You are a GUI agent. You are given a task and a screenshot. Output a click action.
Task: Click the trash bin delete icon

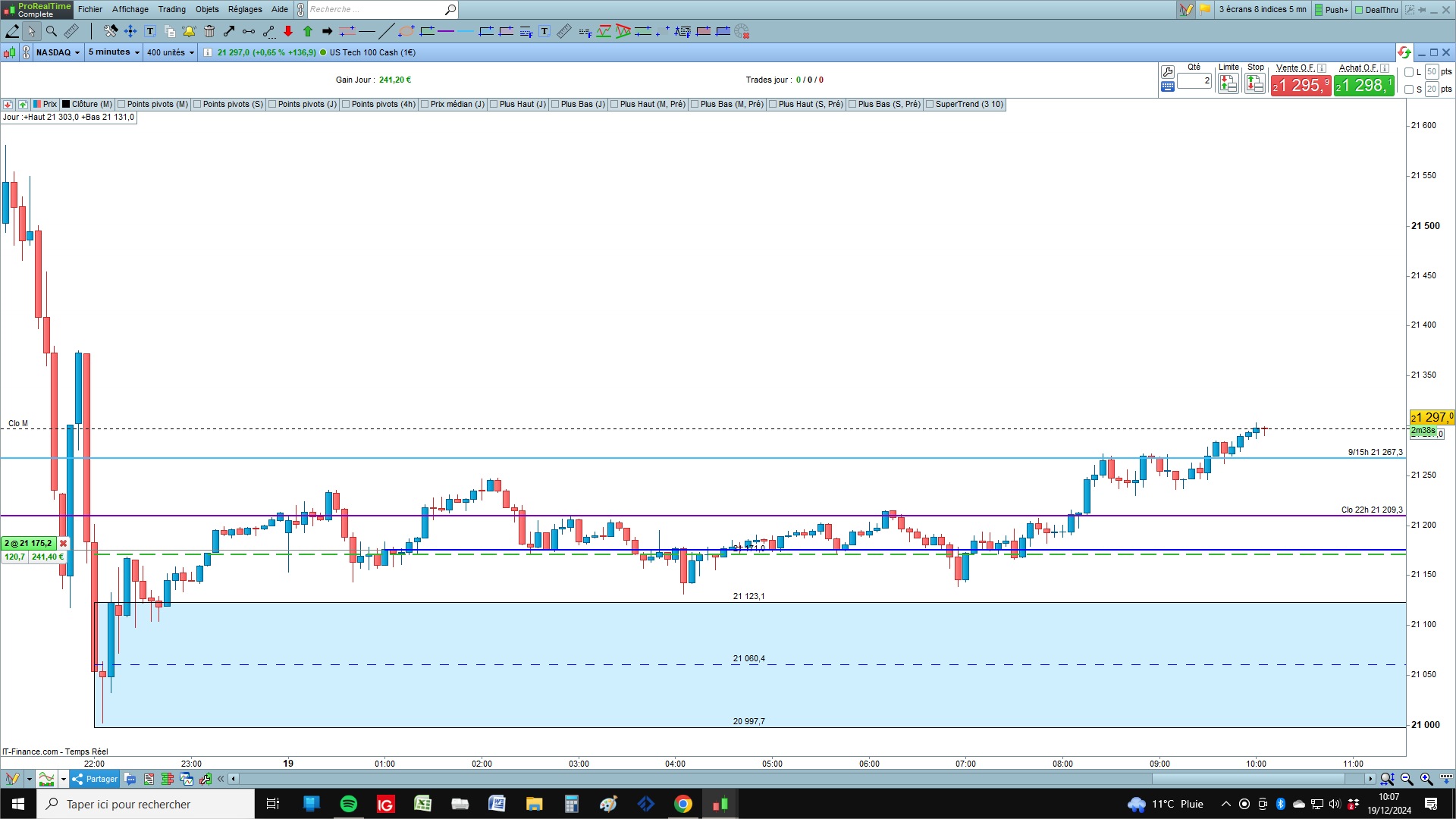click(x=209, y=31)
